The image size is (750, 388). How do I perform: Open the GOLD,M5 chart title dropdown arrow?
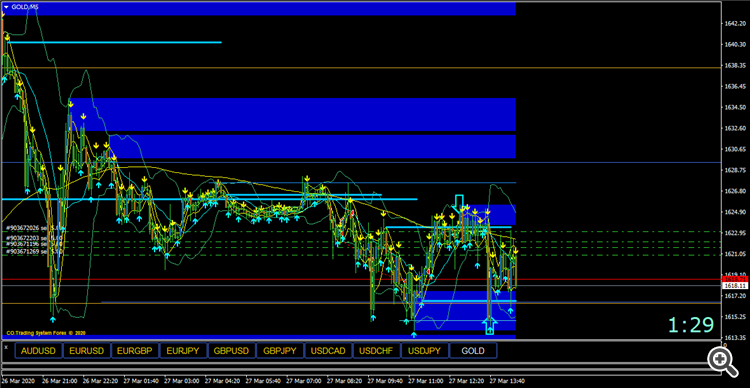6,7
